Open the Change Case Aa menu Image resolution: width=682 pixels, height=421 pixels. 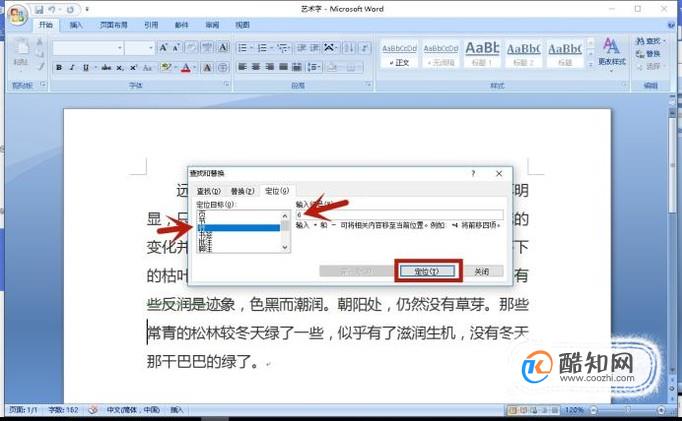coord(147,67)
